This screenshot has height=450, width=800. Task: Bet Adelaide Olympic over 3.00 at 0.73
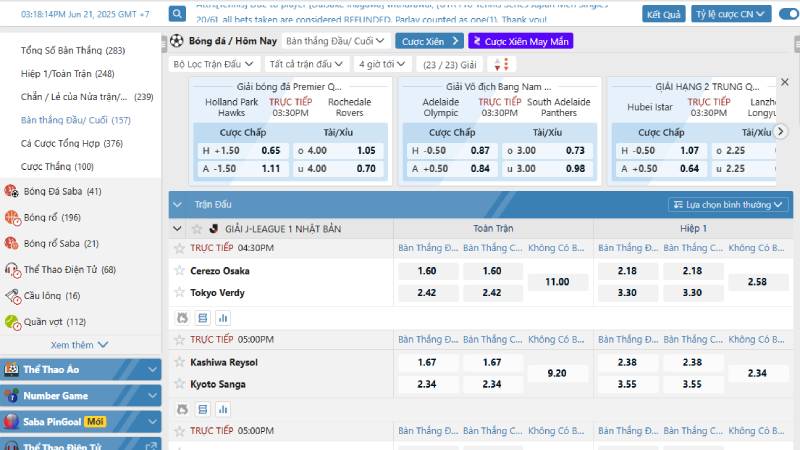[546, 151]
